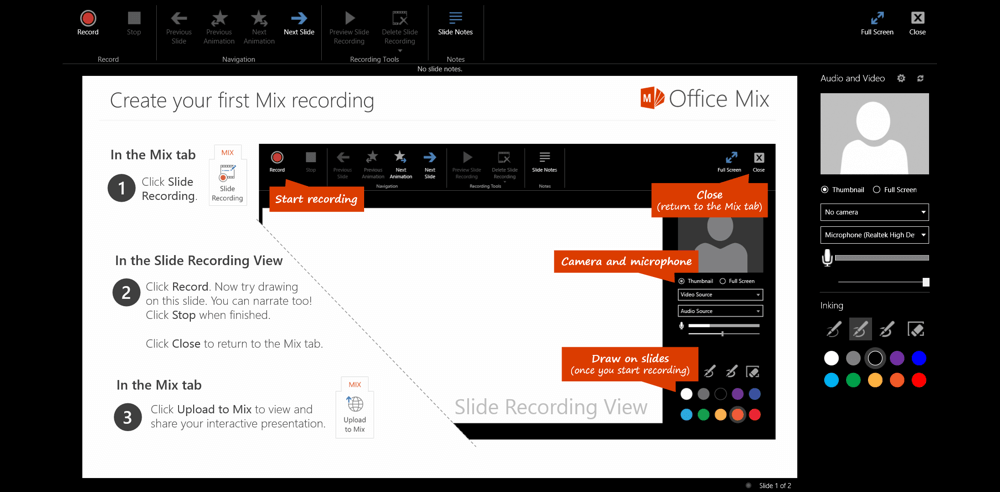Close the Slide Recording view
Screen dimensions: 1000x492
tap(917, 23)
